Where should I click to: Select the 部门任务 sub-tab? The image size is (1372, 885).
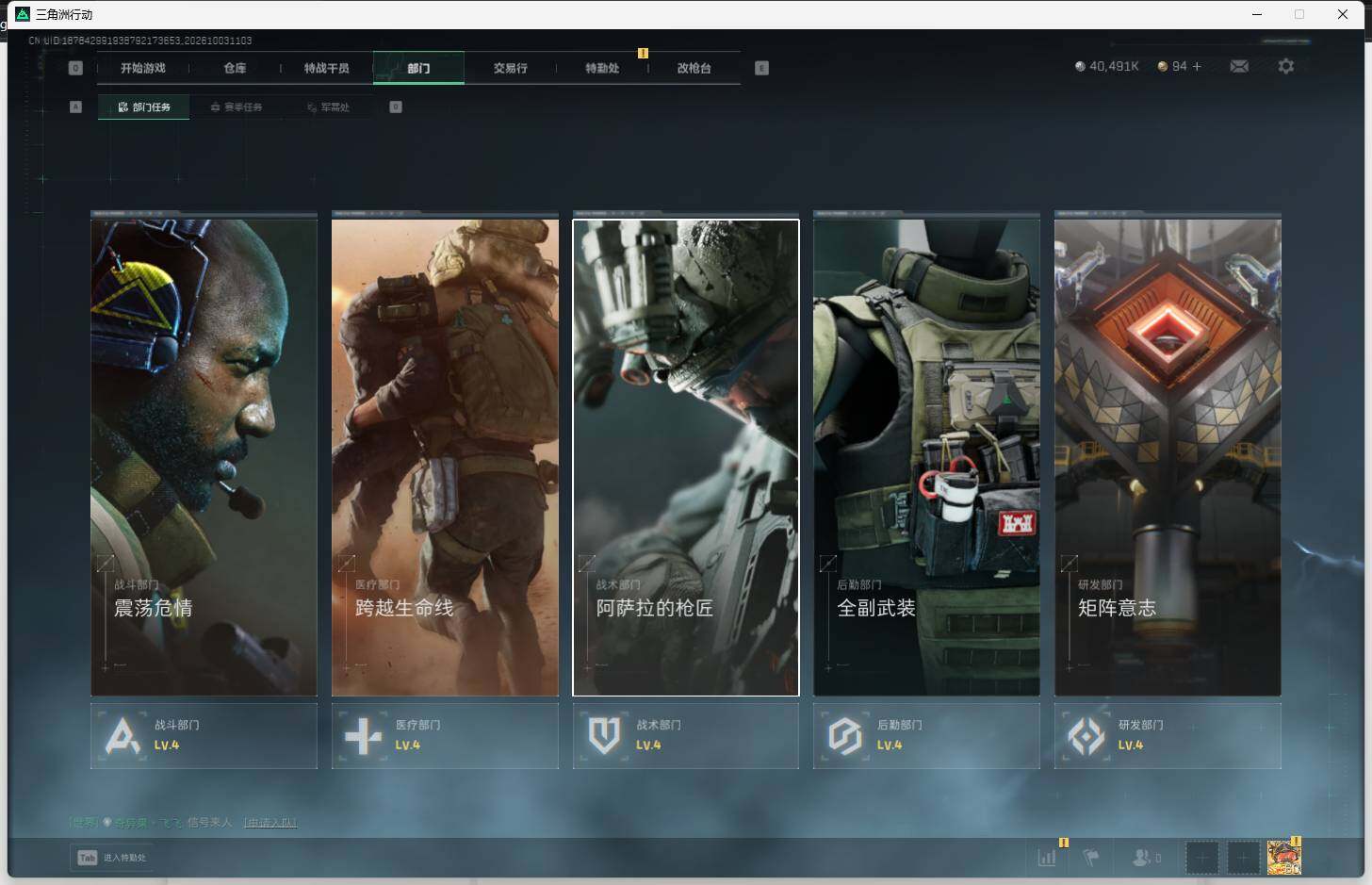click(143, 107)
